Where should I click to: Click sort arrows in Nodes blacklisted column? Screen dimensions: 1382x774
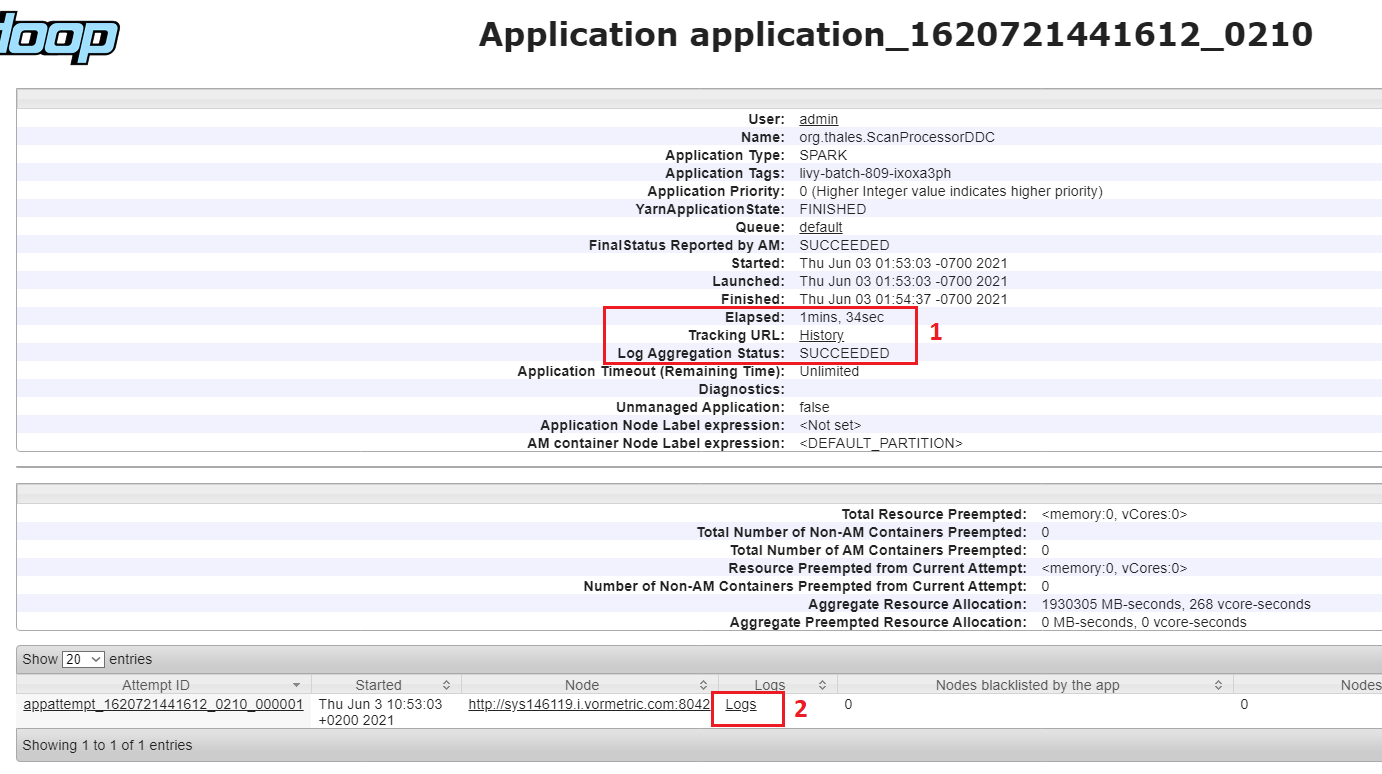1218,685
